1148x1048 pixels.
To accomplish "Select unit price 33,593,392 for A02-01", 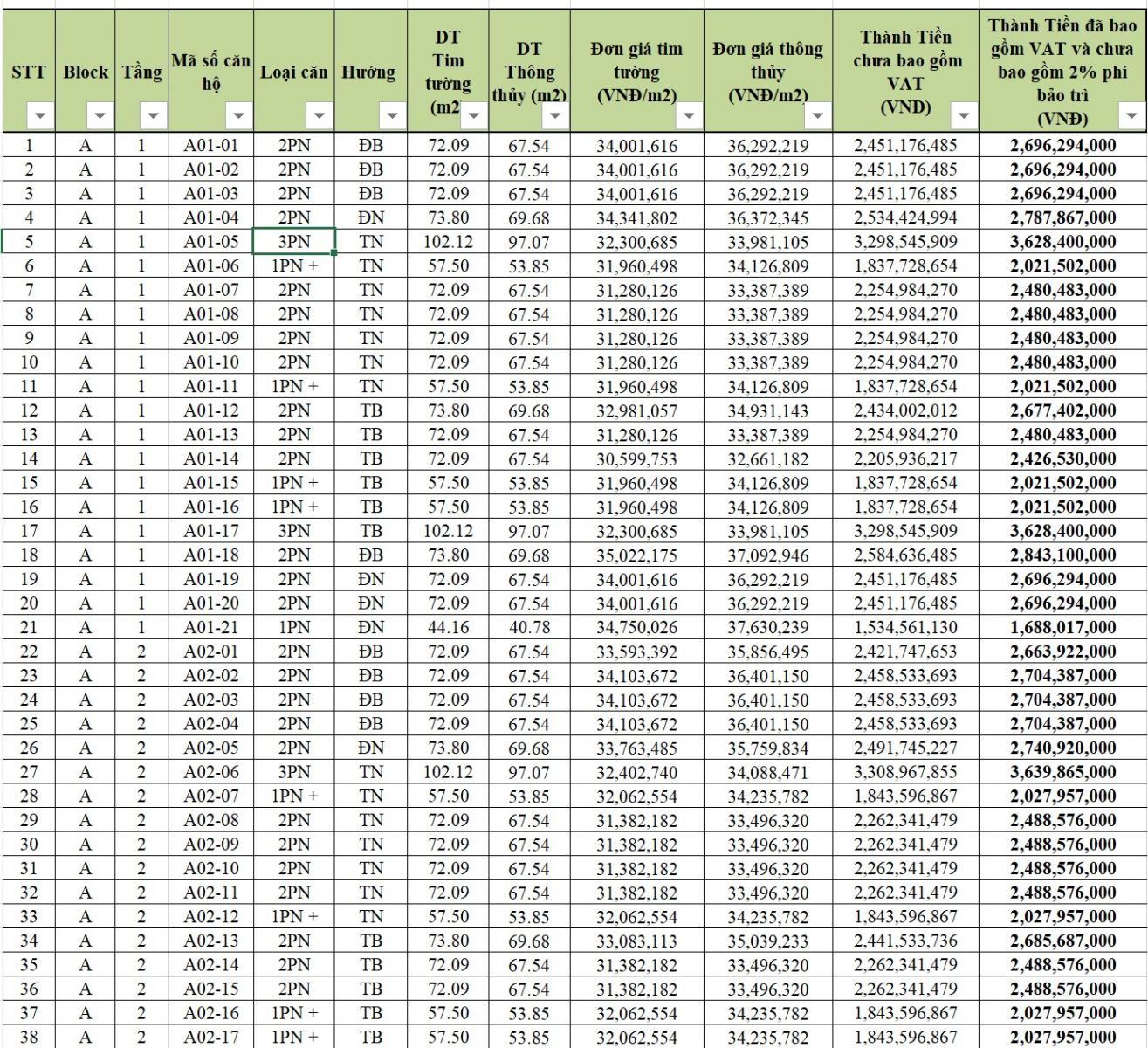I will pos(636,652).
